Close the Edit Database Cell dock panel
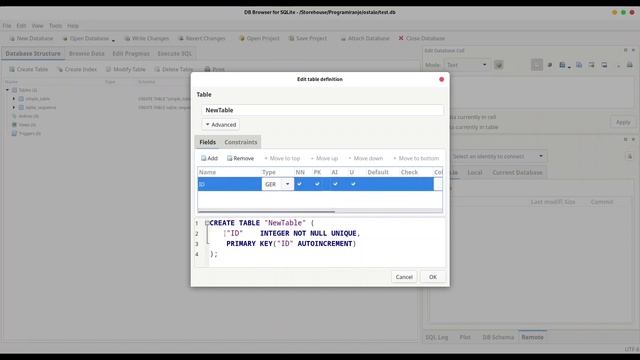Viewport: 640px width, 360px height. click(x=633, y=50)
